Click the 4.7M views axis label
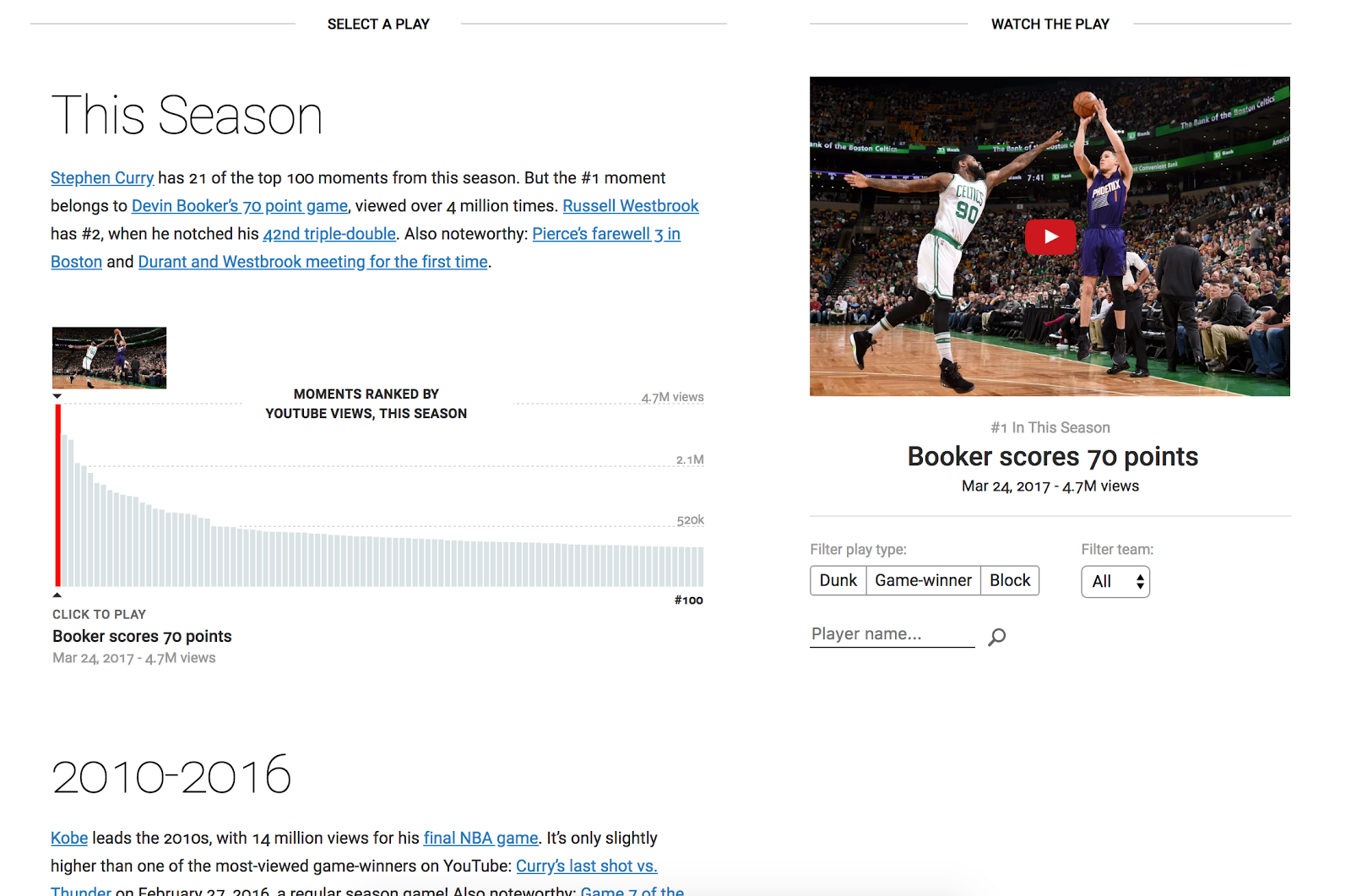The image size is (1351, 896). [x=672, y=397]
